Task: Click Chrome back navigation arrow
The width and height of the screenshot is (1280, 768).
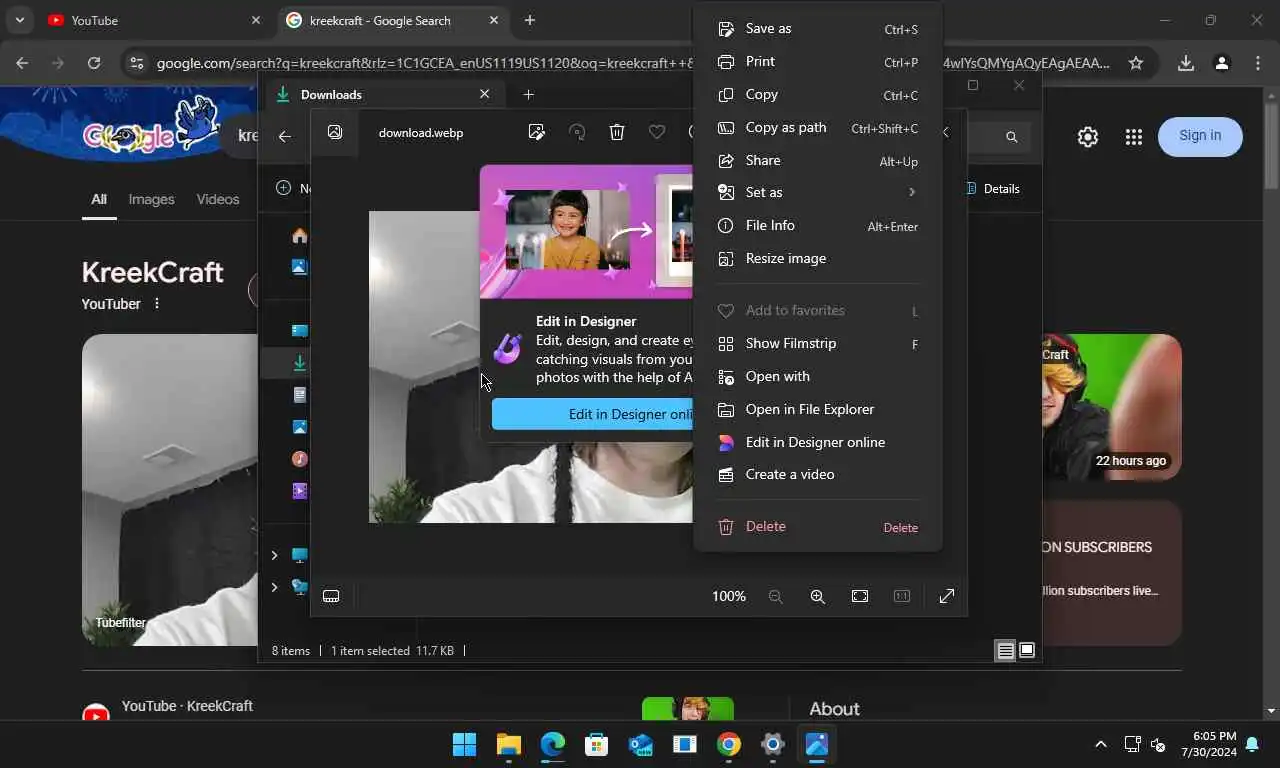Action: click(x=23, y=63)
